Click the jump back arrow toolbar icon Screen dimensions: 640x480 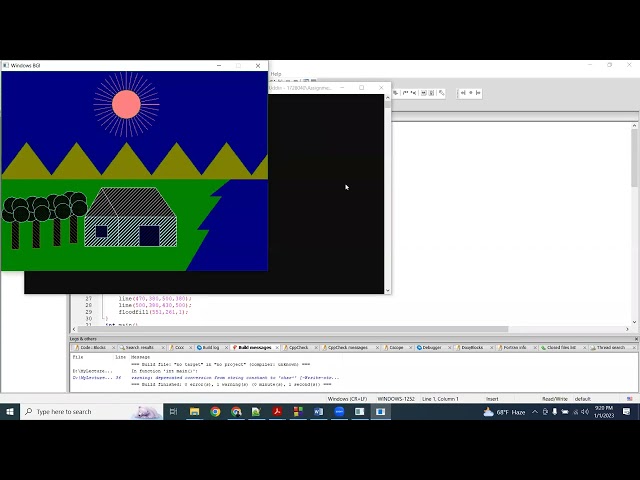coord(463,93)
